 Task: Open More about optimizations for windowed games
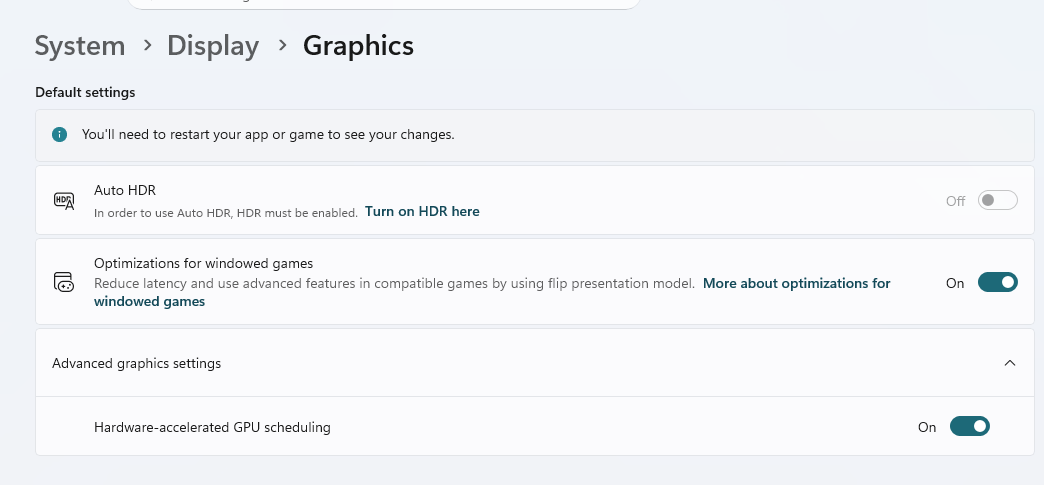(x=492, y=292)
